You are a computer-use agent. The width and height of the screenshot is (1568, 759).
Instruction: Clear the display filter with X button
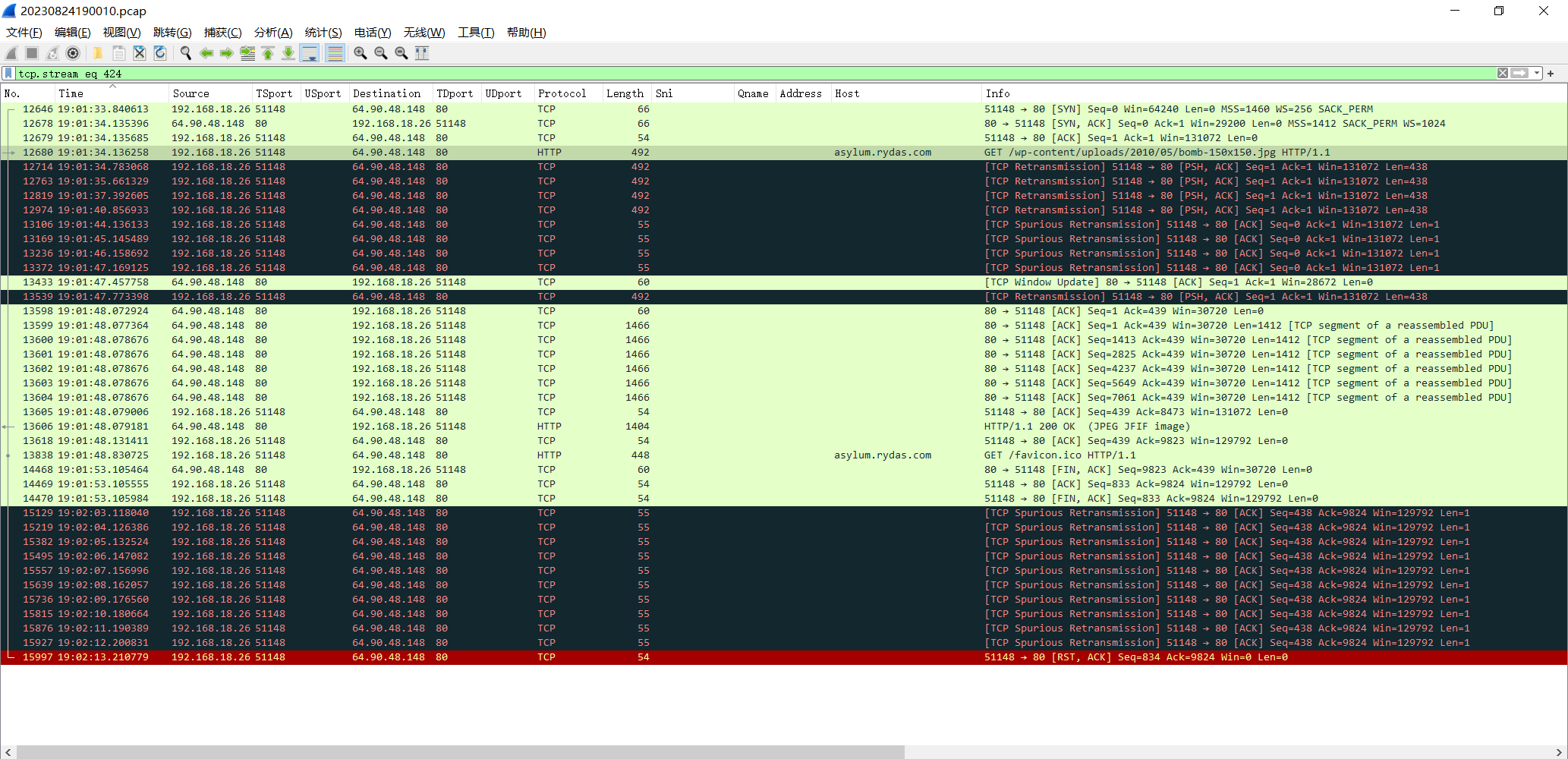[1503, 74]
